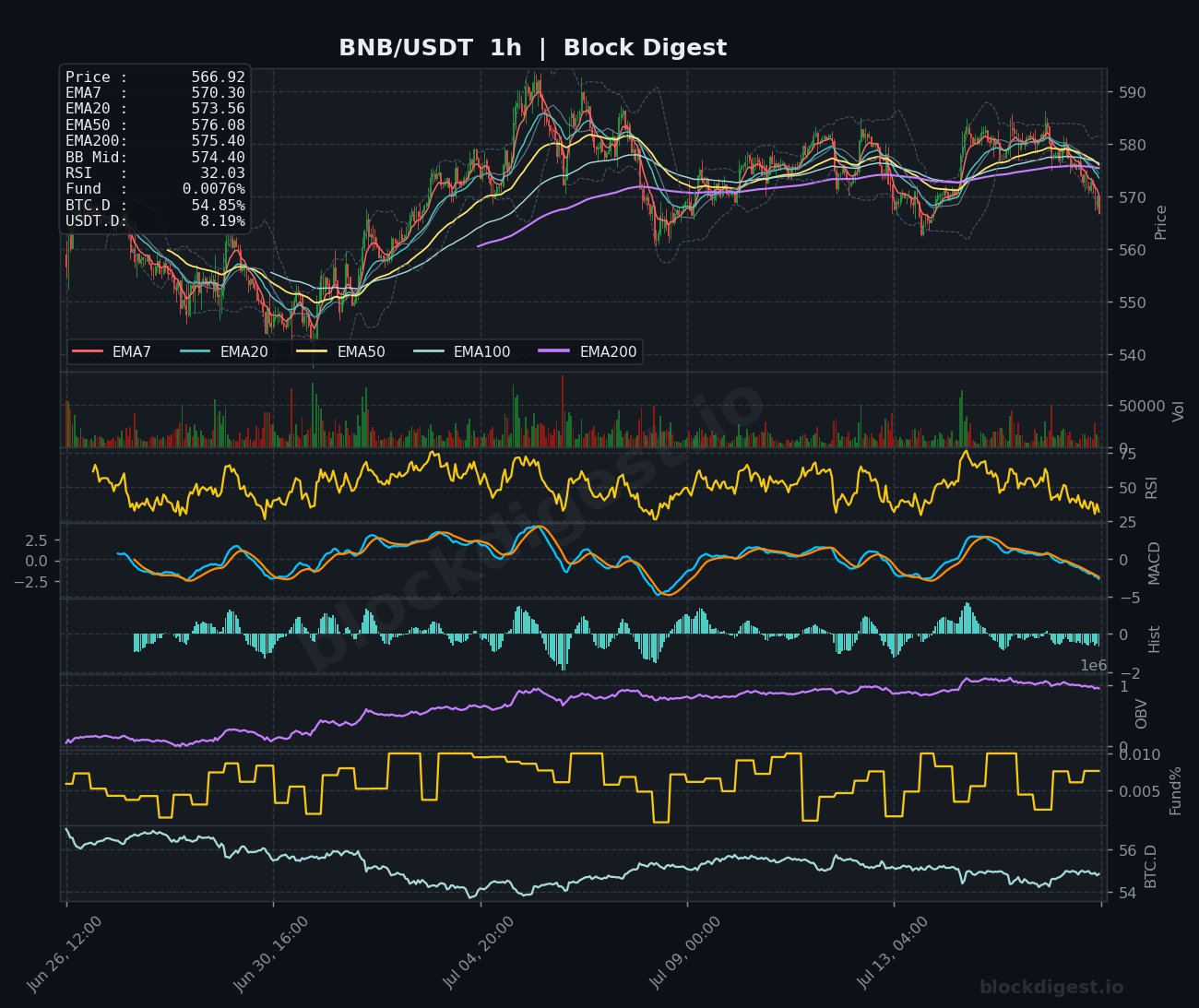Click the 560 price axis tick
This screenshot has height=1008, width=1199.
point(1131,250)
